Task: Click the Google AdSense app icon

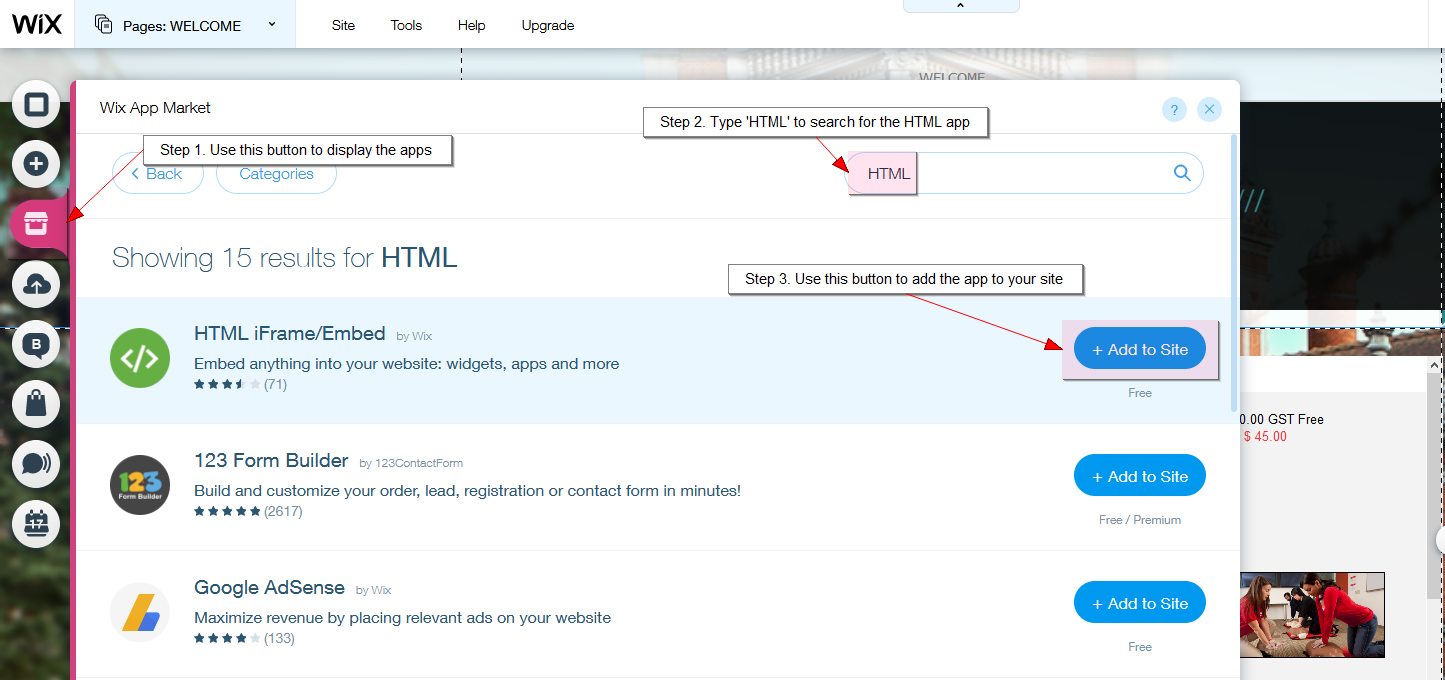Action: click(140, 612)
